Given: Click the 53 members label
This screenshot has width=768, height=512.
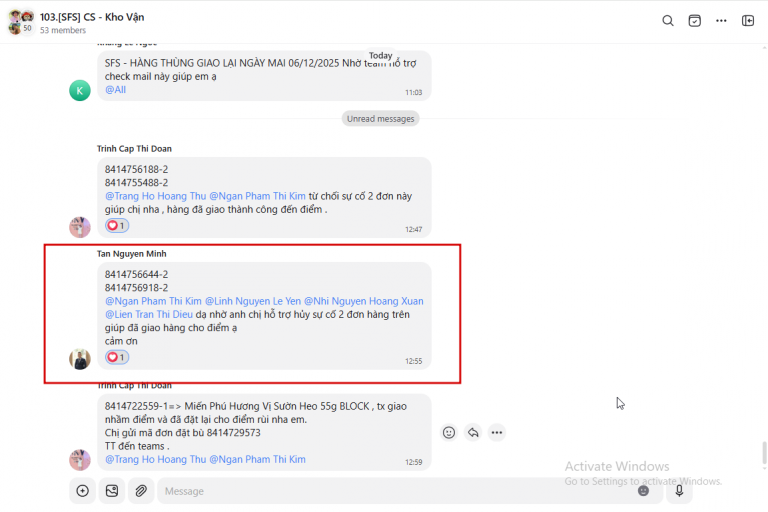Looking at the screenshot, I should tap(63, 30).
